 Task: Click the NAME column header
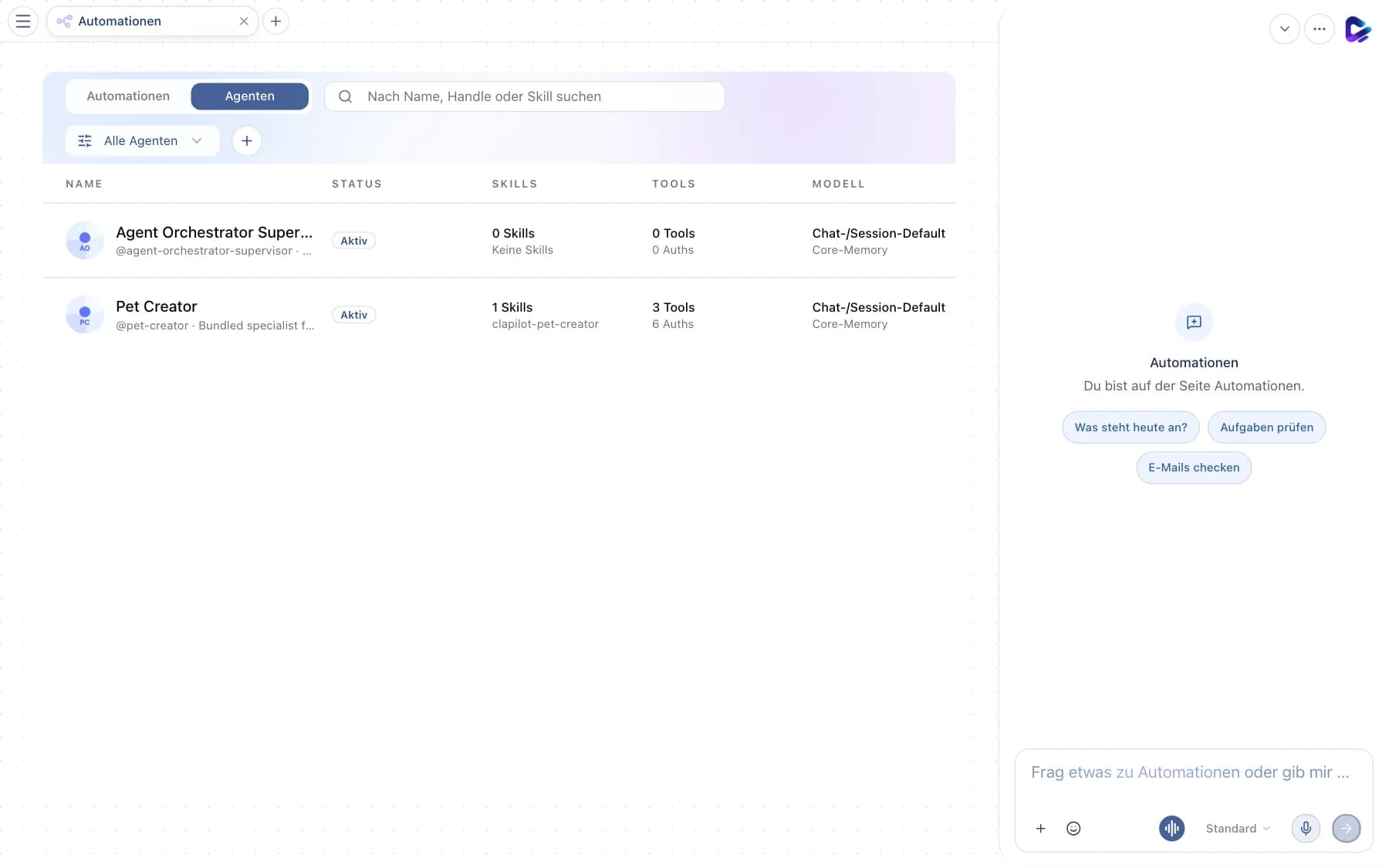tap(84, 184)
